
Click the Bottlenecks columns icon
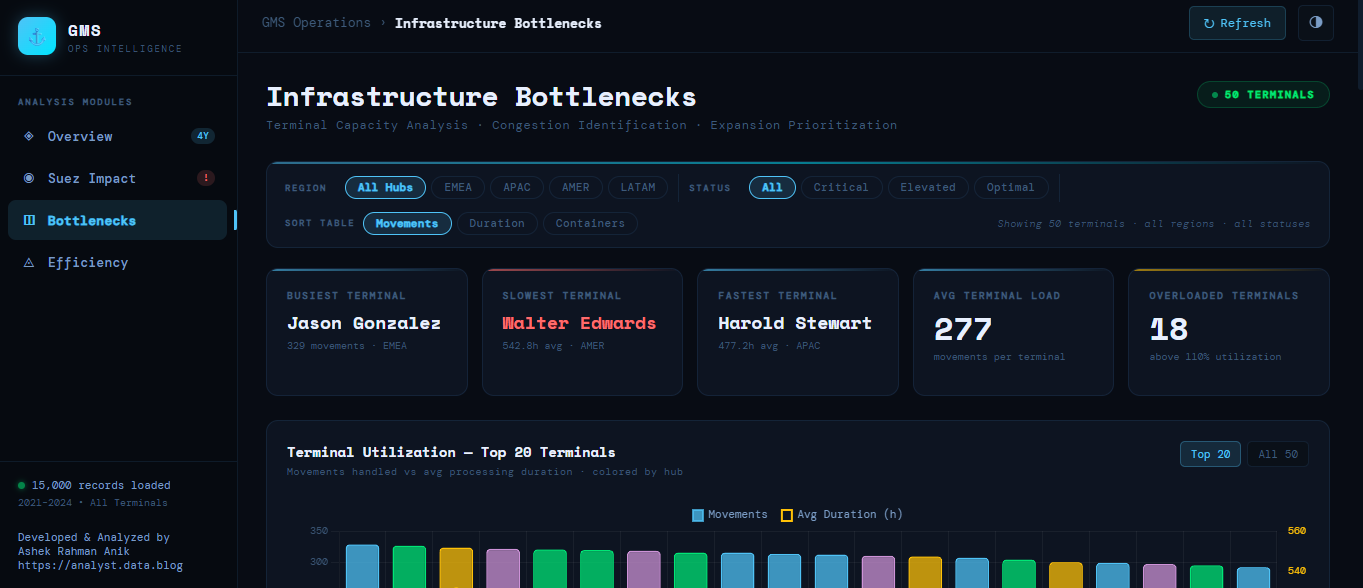(29, 220)
